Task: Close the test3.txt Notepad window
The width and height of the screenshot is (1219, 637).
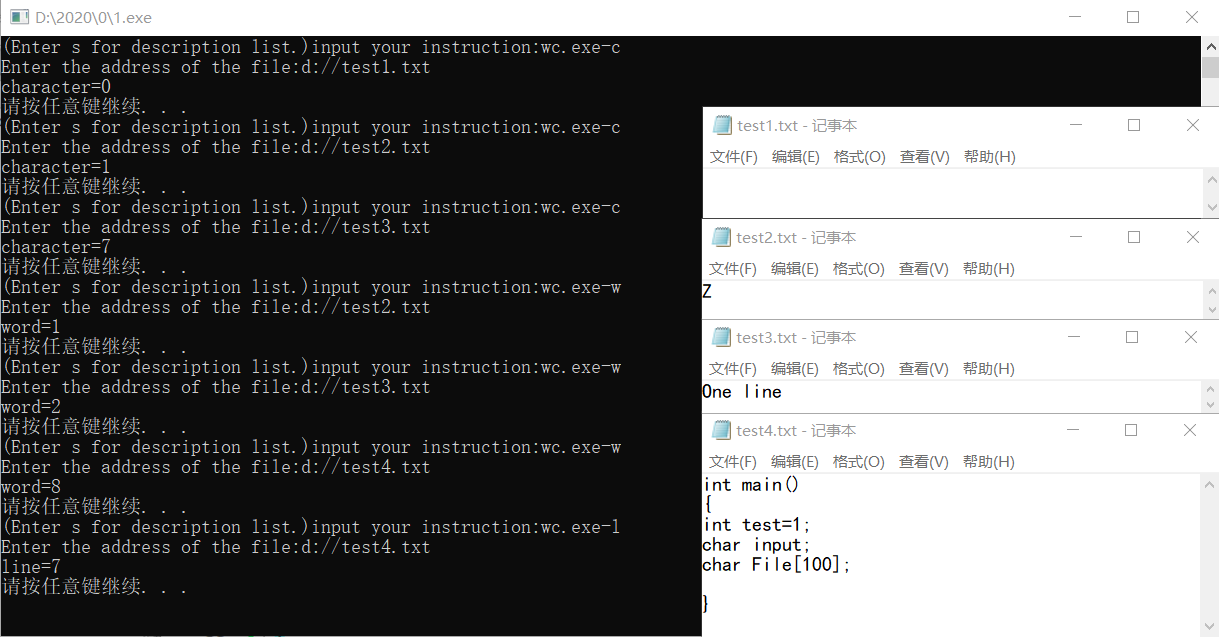Action: (x=1191, y=337)
